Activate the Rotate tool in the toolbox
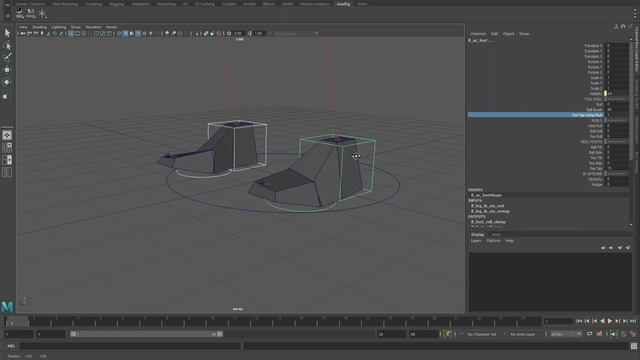 click(x=7, y=82)
